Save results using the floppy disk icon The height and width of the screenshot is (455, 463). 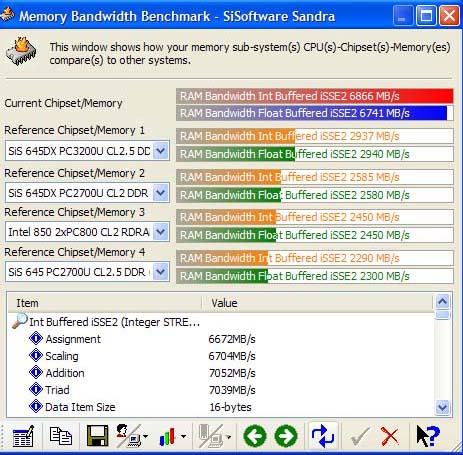pyautogui.click(x=97, y=436)
